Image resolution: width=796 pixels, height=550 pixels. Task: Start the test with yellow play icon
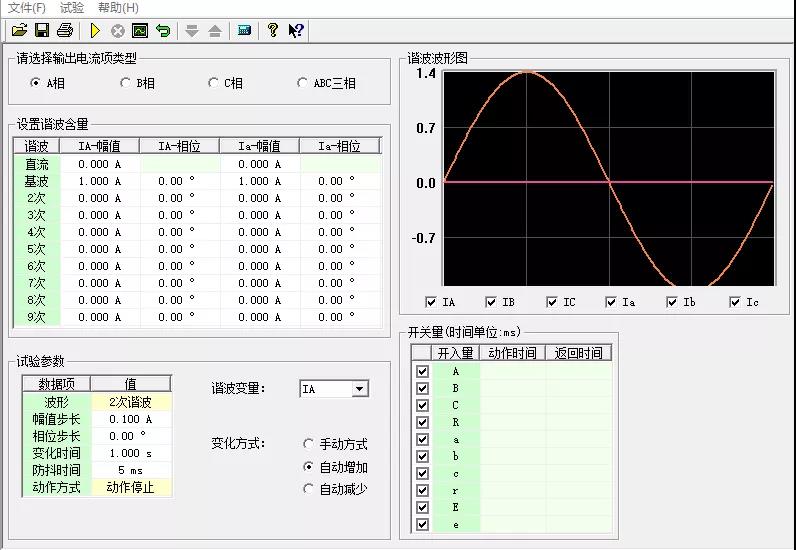click(95, 31)
